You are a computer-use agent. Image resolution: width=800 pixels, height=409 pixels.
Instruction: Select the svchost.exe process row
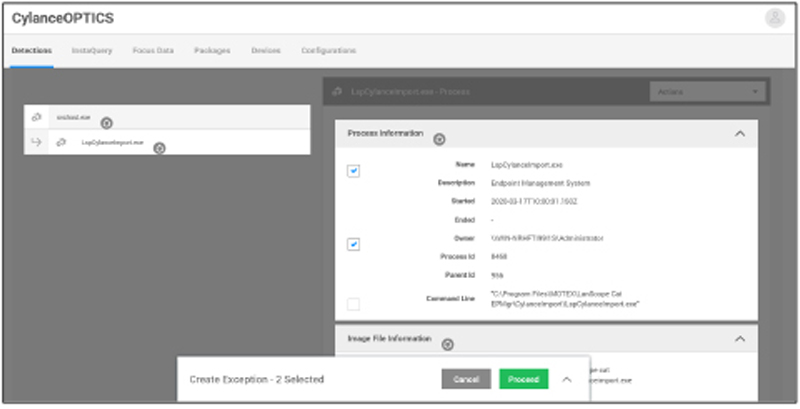(167, 117)
